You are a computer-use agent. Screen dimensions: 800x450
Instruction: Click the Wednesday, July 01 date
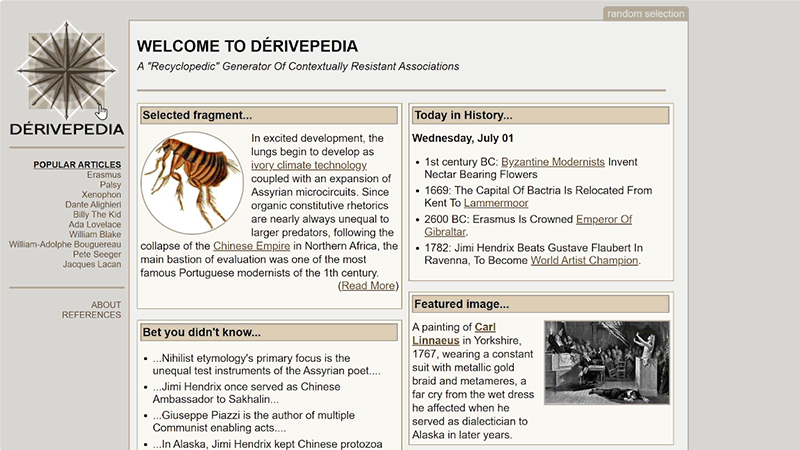462,138
